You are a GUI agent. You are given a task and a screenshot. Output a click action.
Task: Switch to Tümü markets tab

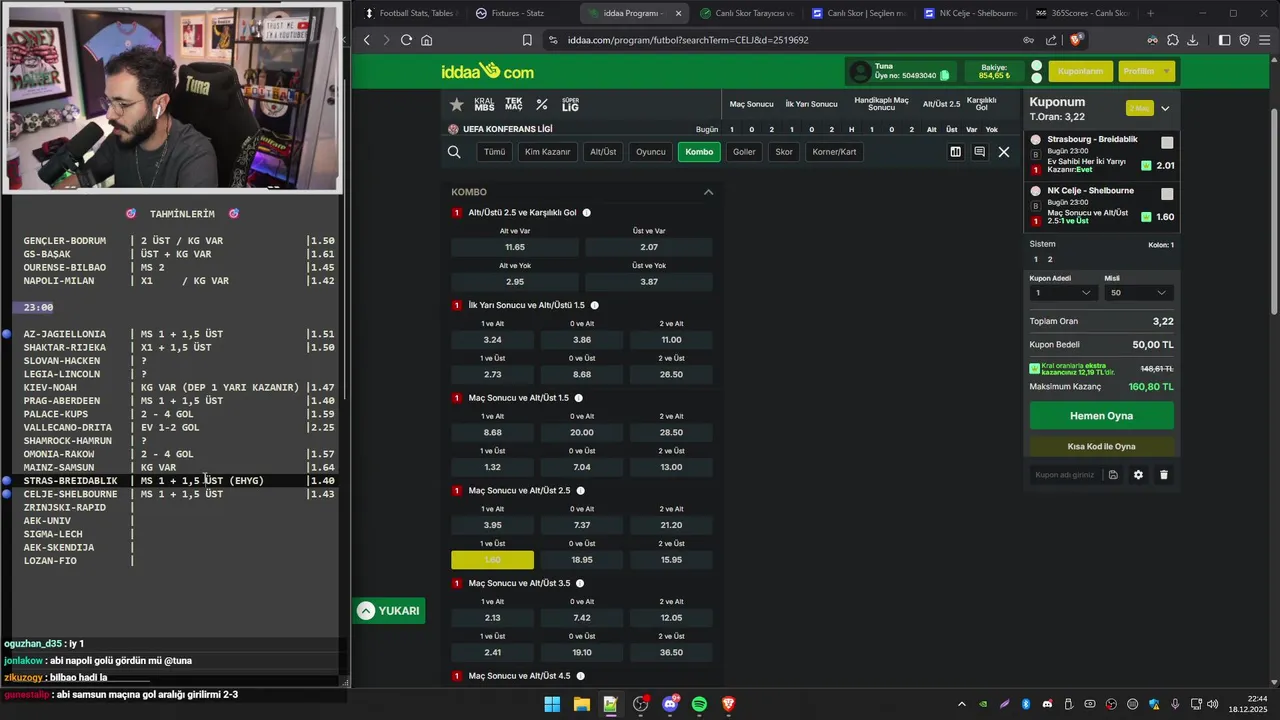(x=495, y=152)
